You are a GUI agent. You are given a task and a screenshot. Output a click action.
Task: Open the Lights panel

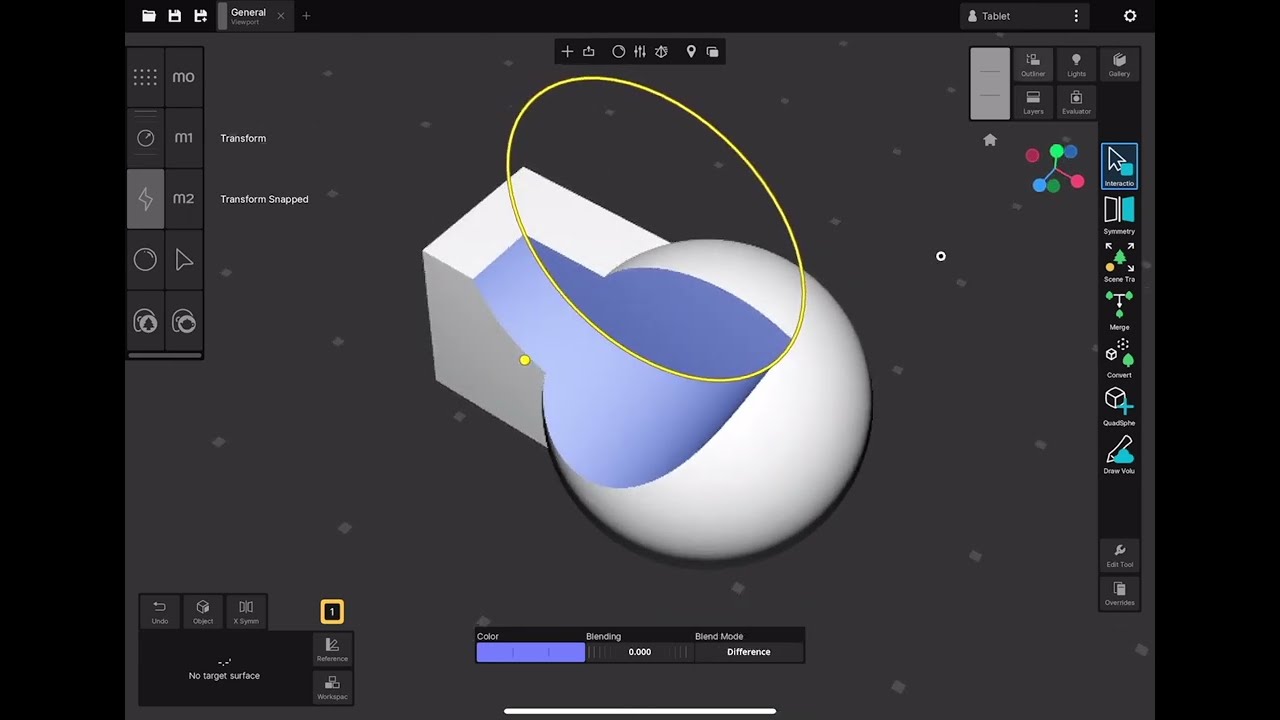pos(1076,65)
